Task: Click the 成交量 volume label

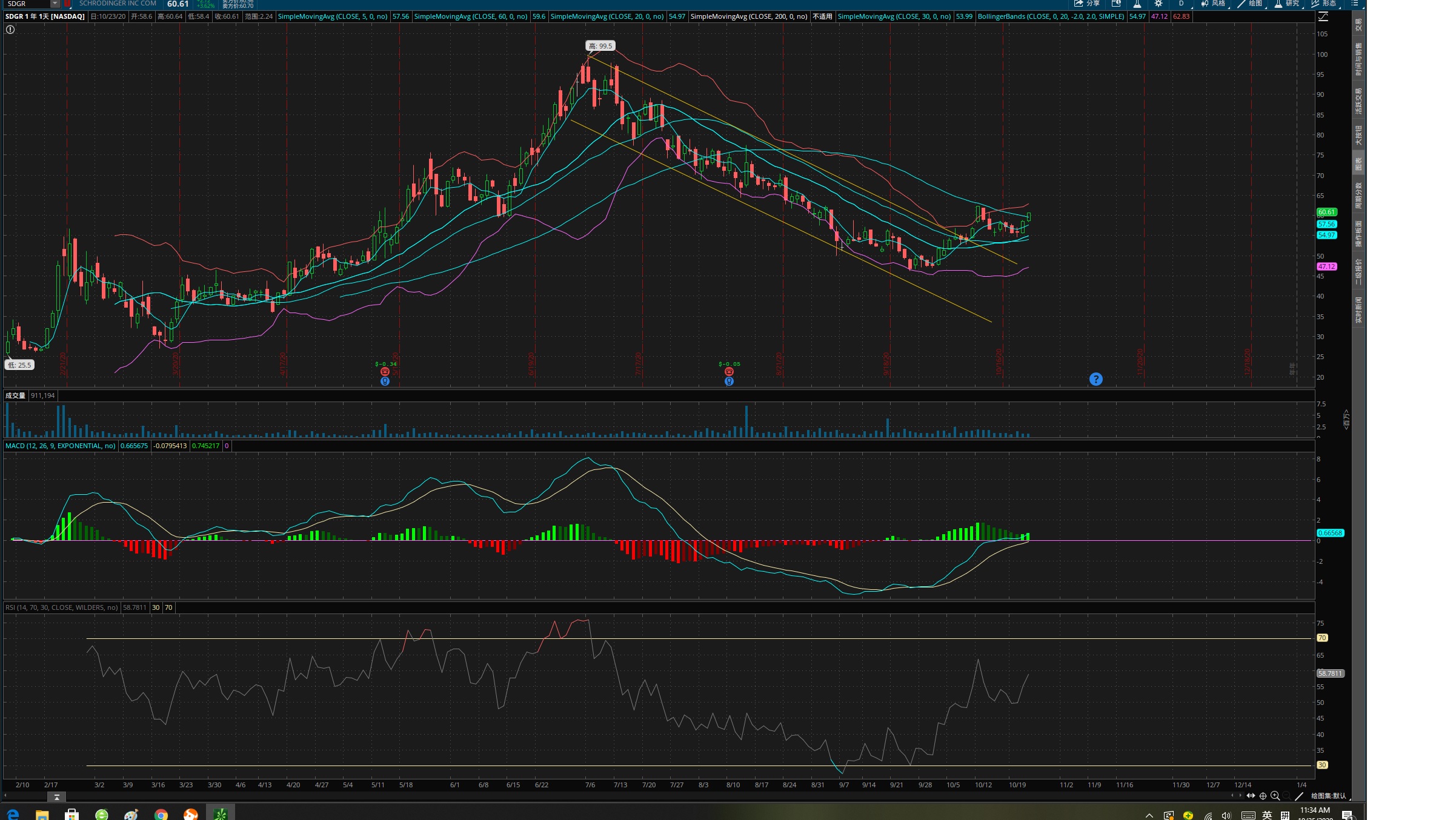Action: pyautogui.click(x=16, y=395)
